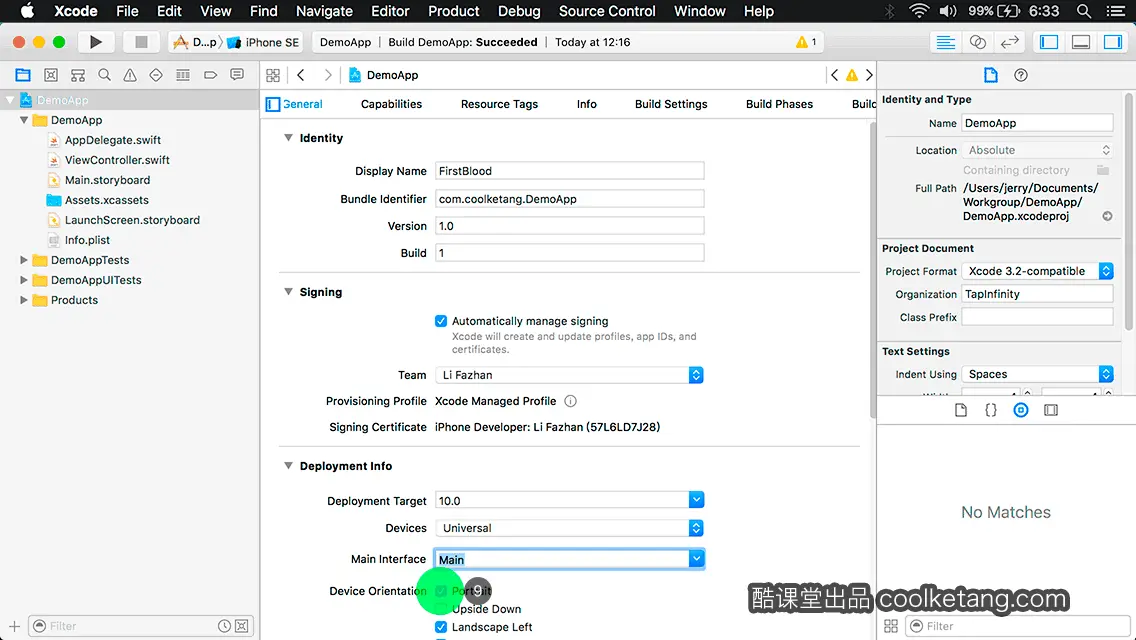Toggle the Debug area
This screenshot has width=1136, height=640.
pyautogui.click(x=1081, y=42)
